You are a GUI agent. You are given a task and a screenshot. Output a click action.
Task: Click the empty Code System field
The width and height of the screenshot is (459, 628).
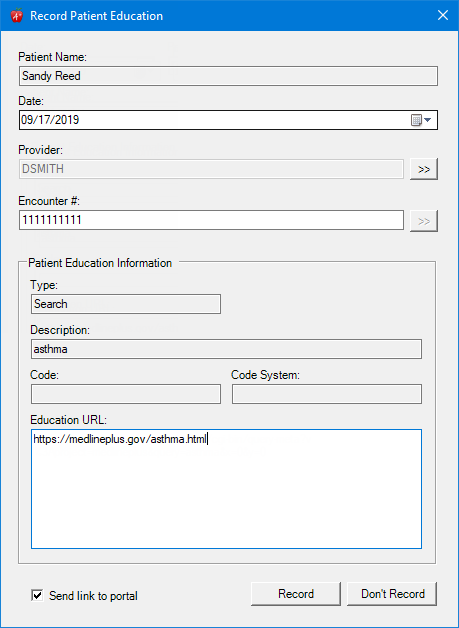[x=327, y=394]
